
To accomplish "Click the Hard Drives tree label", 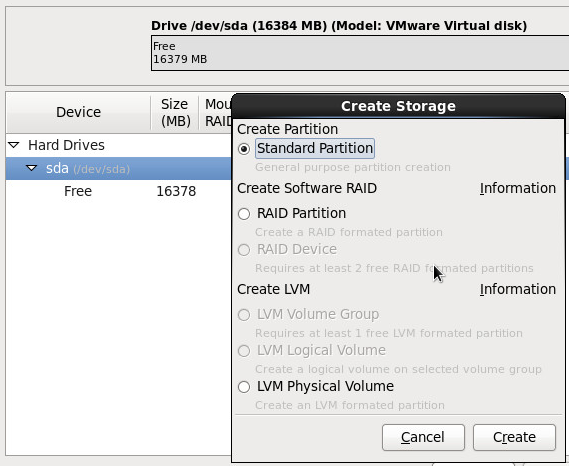I will pyautogui.click(x=66, y=145).
